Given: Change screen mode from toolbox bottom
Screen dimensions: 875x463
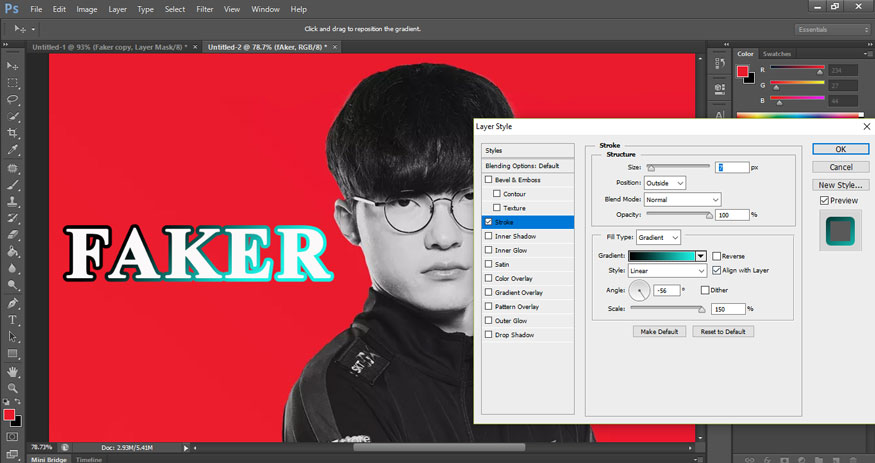Looking at the screenshot, I should (x=12, y=454).
